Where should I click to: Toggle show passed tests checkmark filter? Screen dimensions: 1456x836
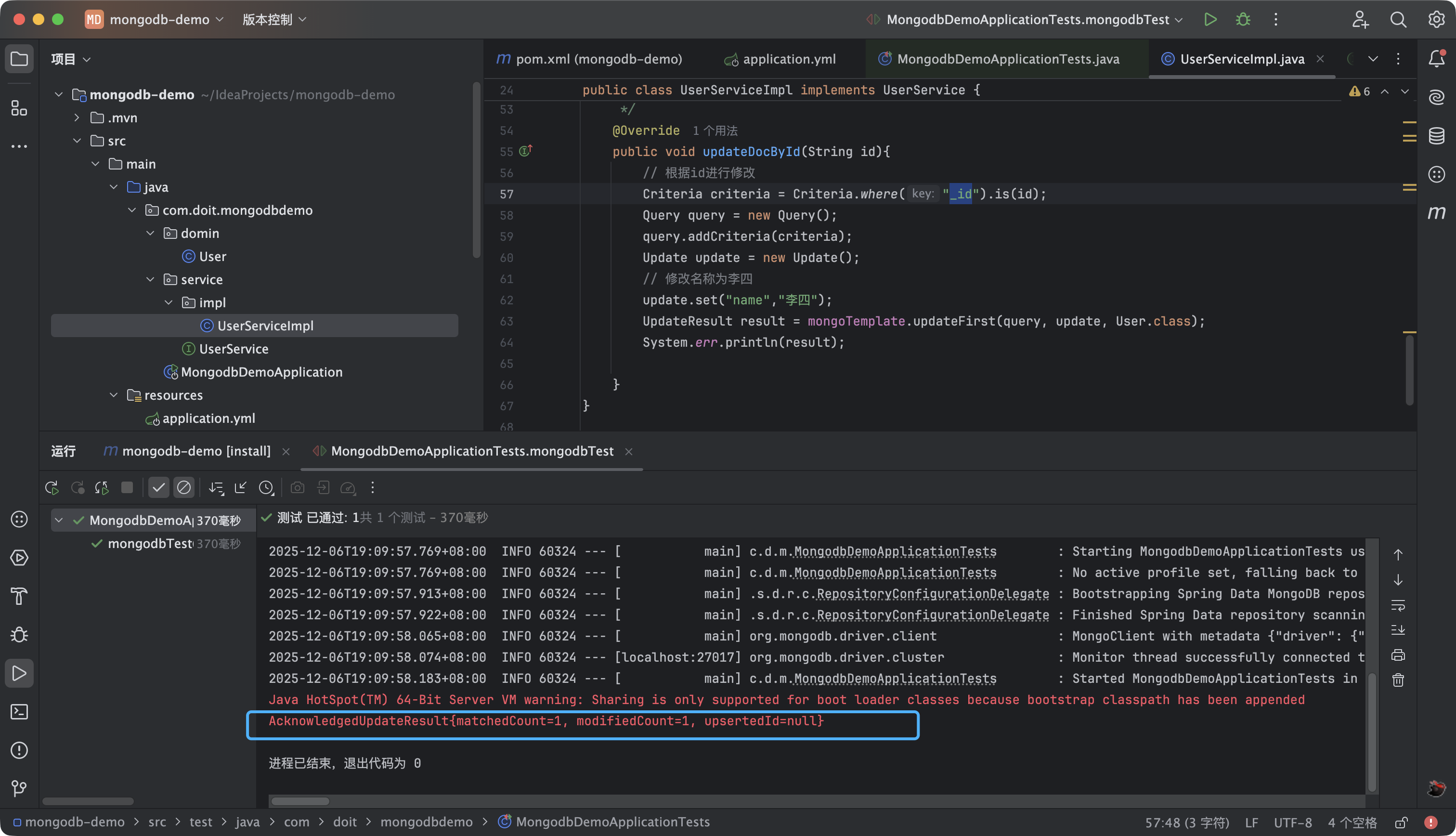point(158,487)
